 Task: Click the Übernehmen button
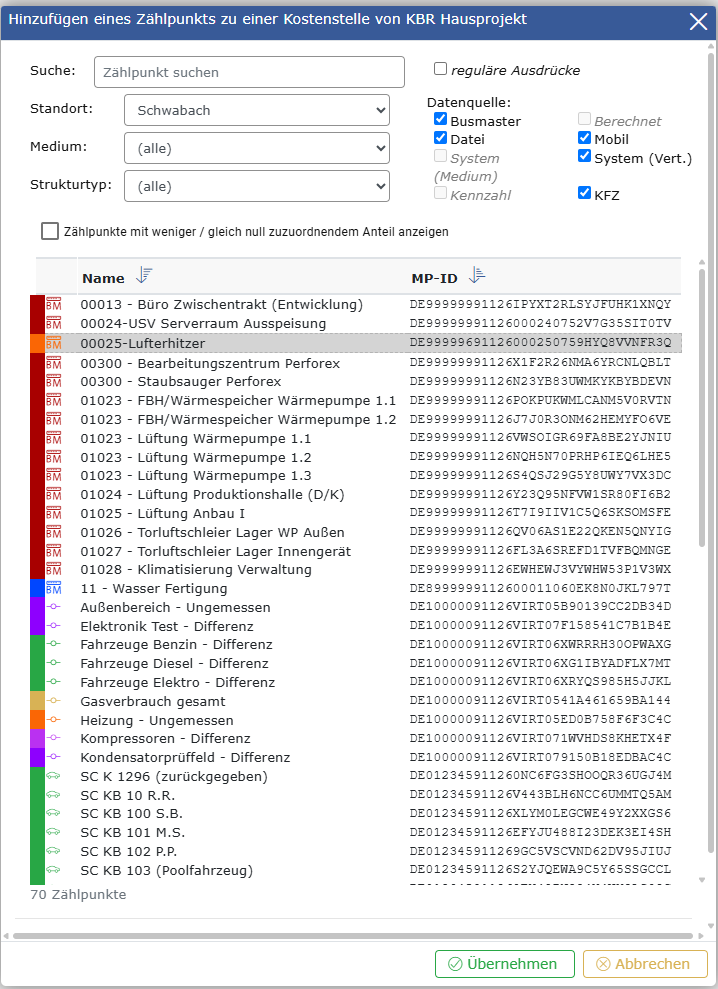504,964
